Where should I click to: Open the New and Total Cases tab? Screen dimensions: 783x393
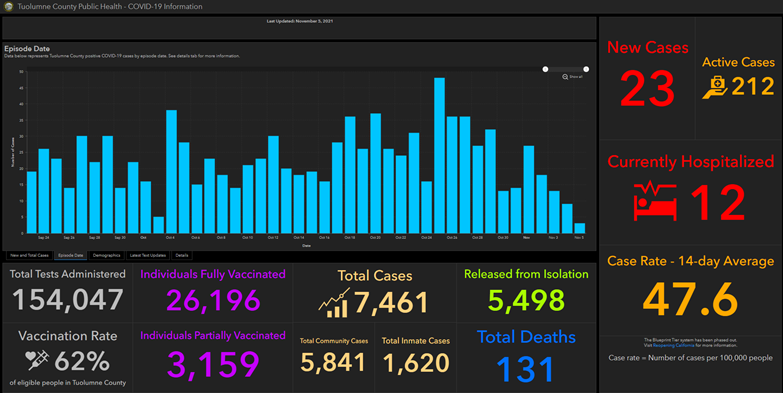(x=29, y=255)
